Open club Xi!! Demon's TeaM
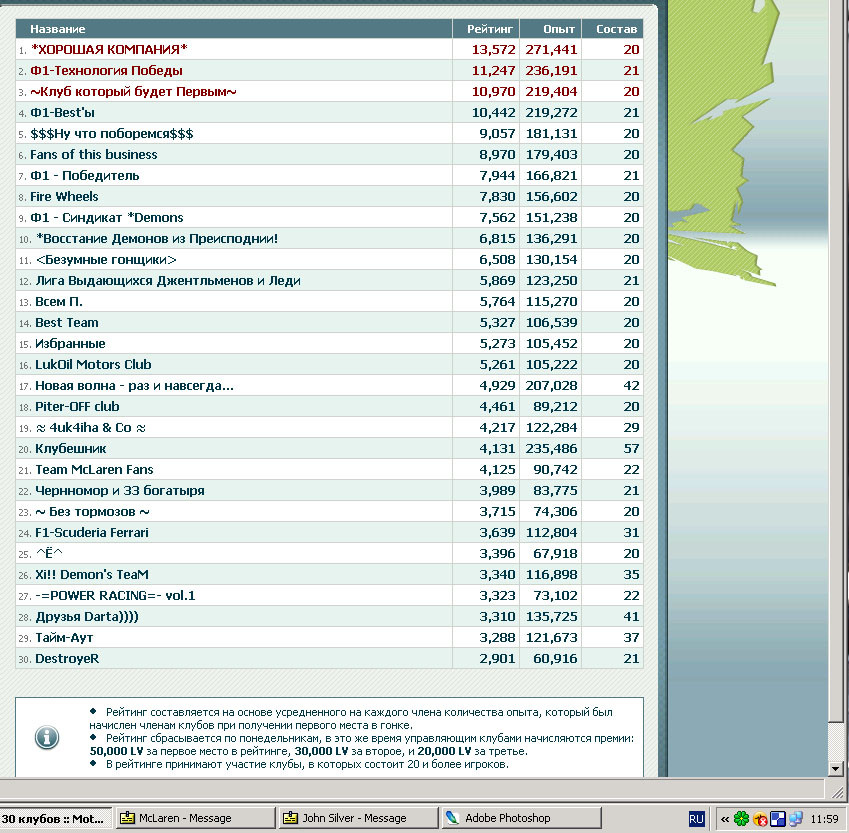The image size is (849, 833). 92,575
